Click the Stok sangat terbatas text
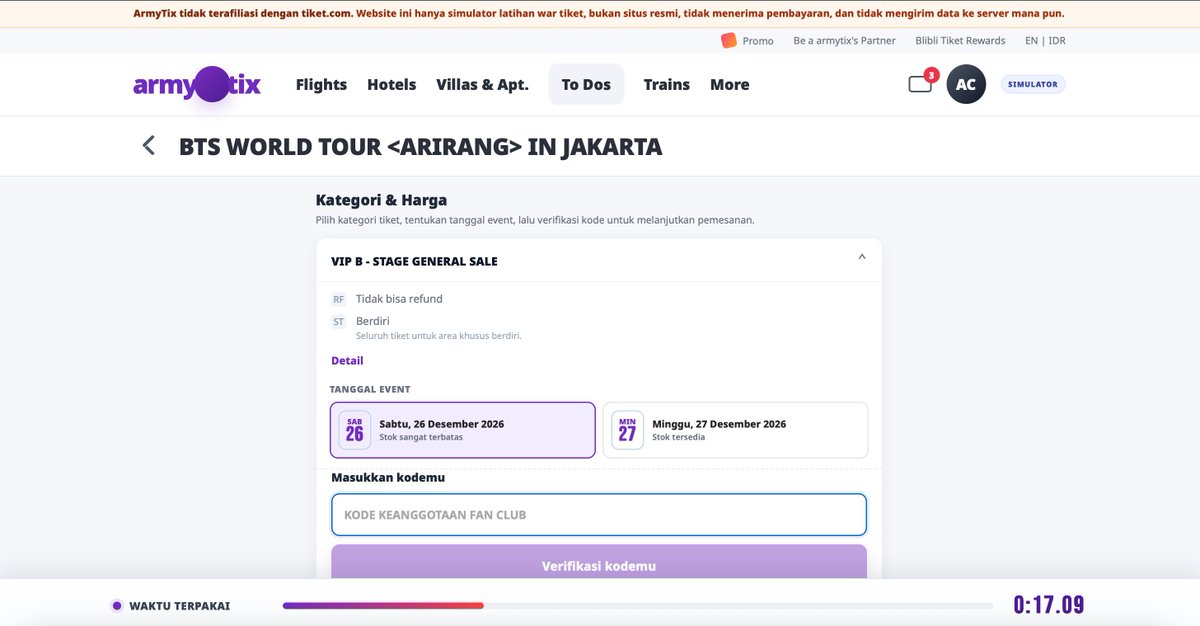 pos(421,438)
